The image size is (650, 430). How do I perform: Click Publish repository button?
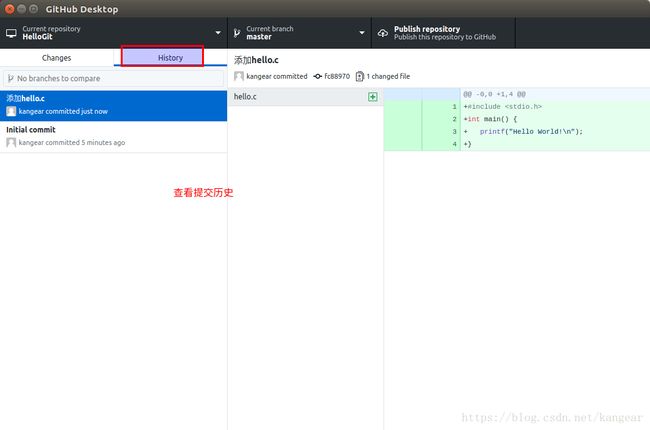pos(444,33)
